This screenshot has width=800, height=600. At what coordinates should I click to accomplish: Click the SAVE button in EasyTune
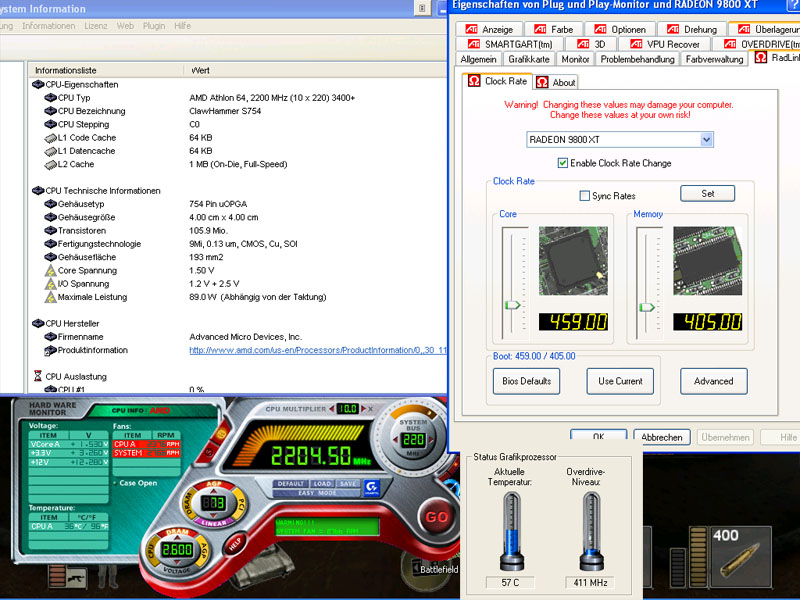(x=348, y=484)
